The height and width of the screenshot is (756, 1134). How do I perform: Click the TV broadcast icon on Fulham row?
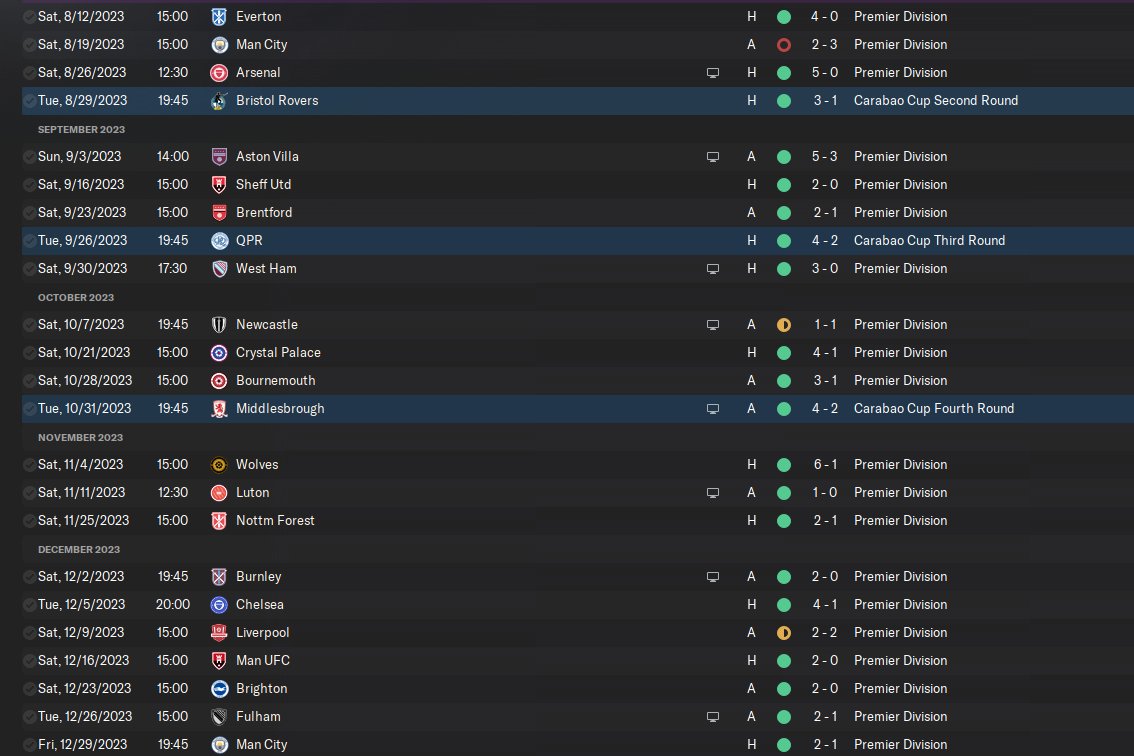point(713,717)
